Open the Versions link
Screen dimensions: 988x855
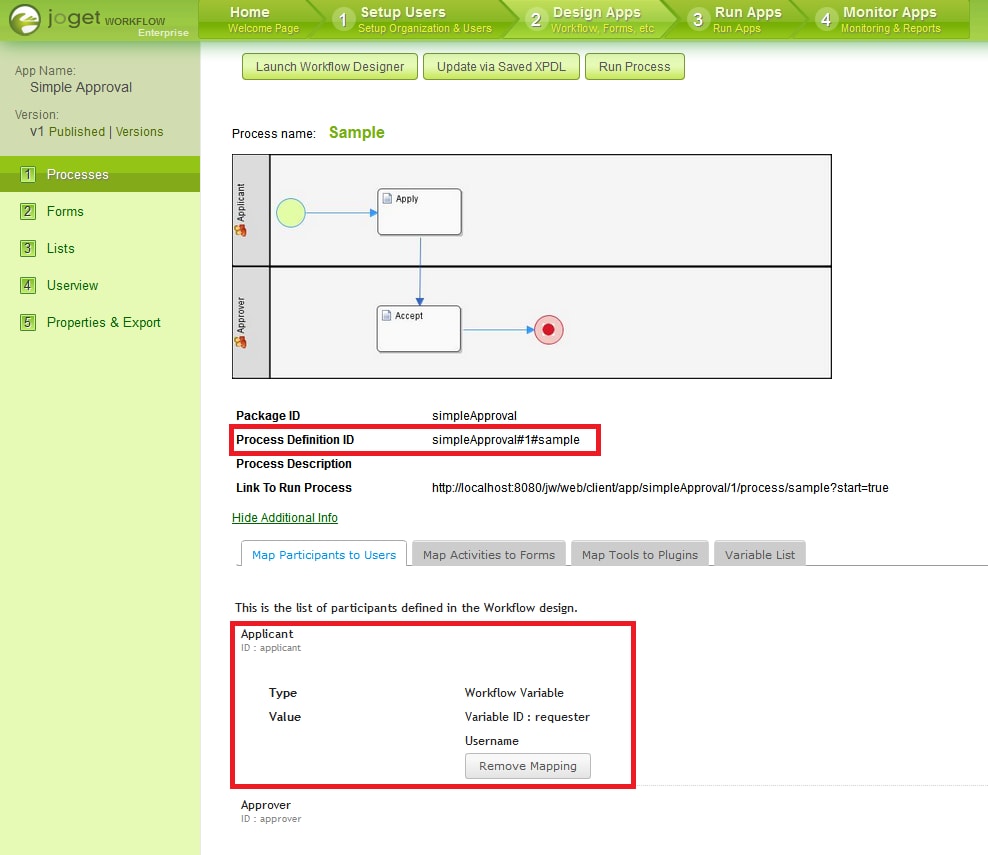tap(139, 132)
